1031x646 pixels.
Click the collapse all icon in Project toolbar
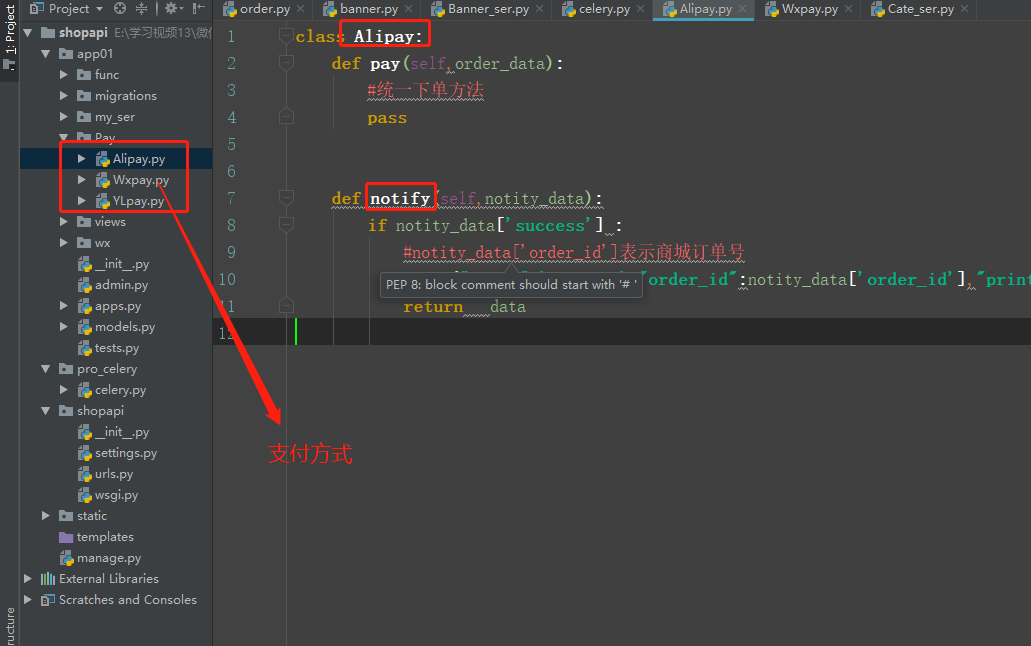(x=141, y=9)
